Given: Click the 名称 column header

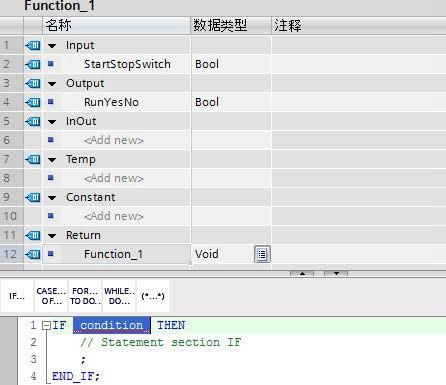Looking at the screenshot, I should point(117,25).
